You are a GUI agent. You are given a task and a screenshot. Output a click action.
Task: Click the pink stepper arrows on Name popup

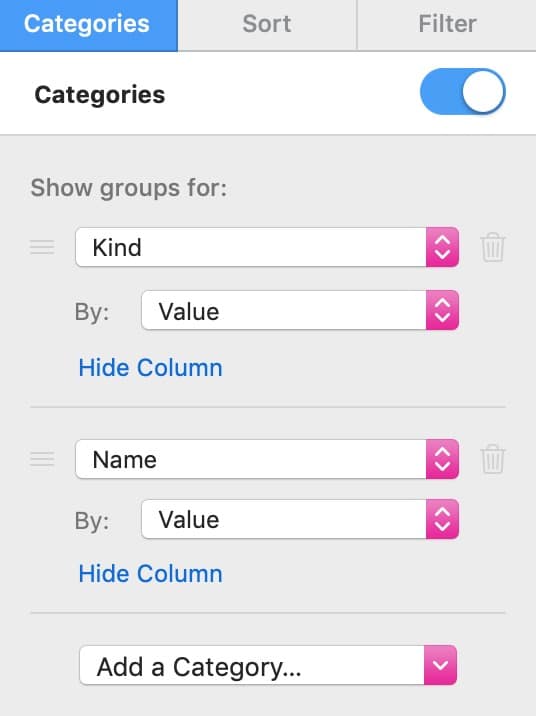pos(442,459)
